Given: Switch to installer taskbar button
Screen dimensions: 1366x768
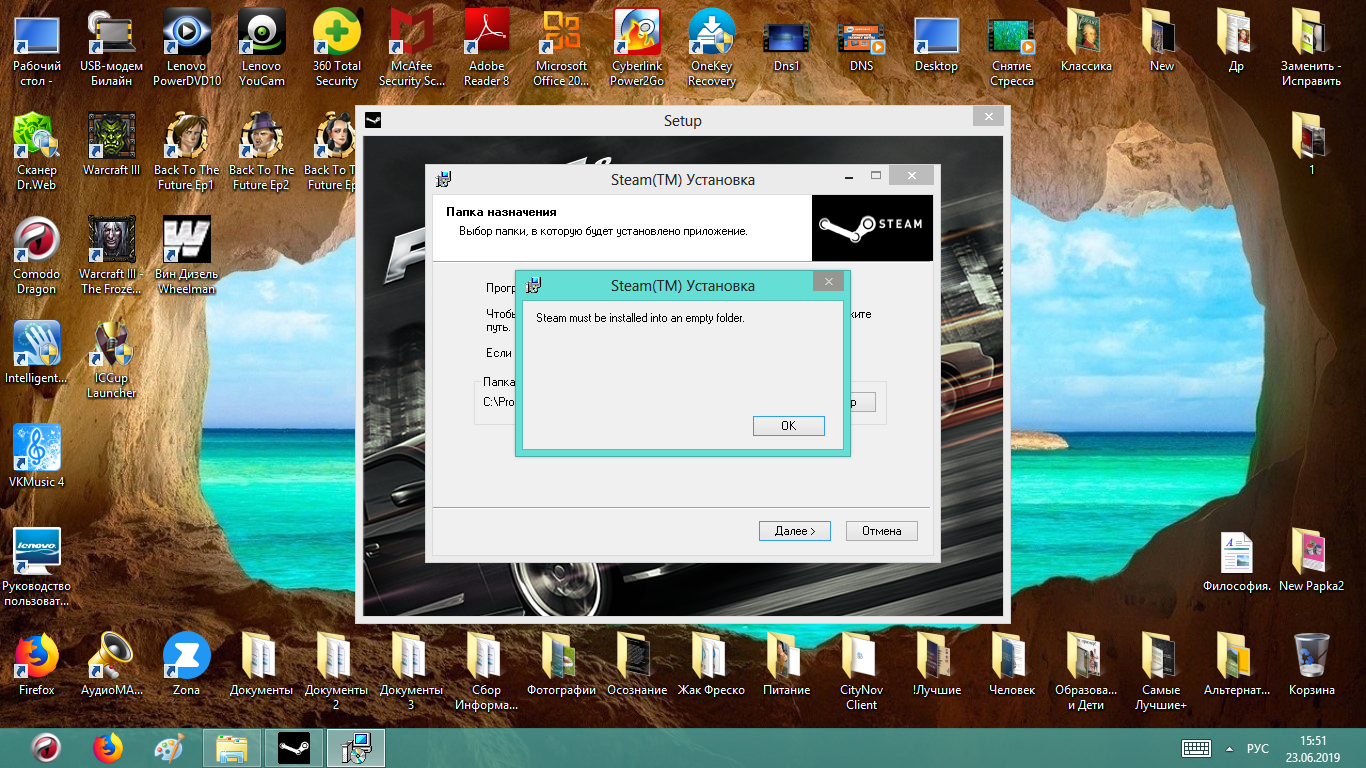Looking at the screenshot, I should (x=356, y=747).
